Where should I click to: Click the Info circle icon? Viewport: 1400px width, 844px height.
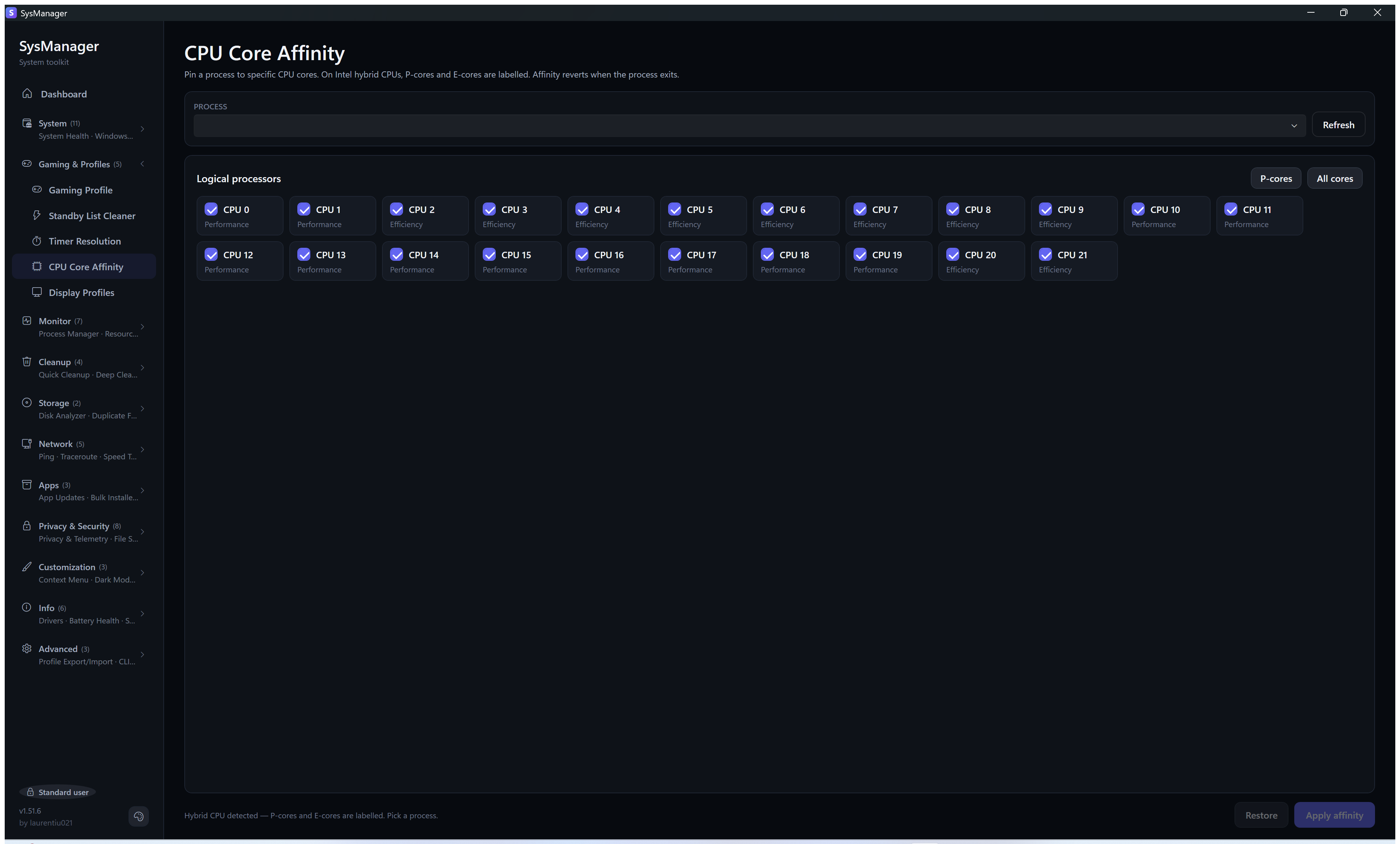pyautogui.click(x=27, y=607)
